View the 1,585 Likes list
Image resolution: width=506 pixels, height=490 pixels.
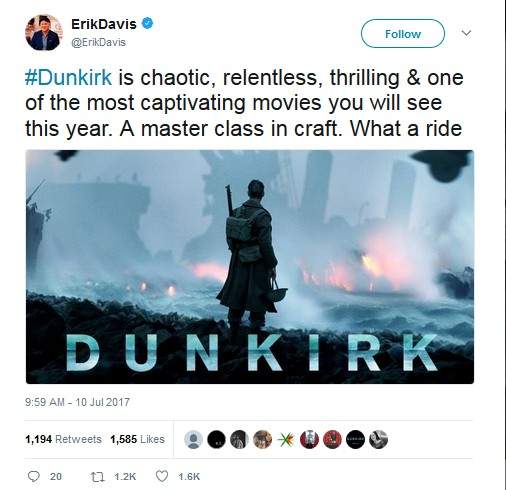(137, 439)
